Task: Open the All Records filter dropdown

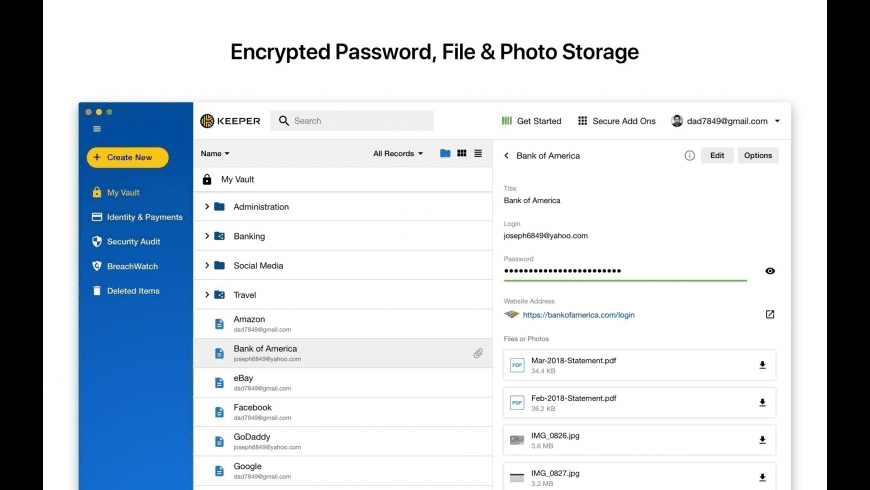Action: point(398,154)
